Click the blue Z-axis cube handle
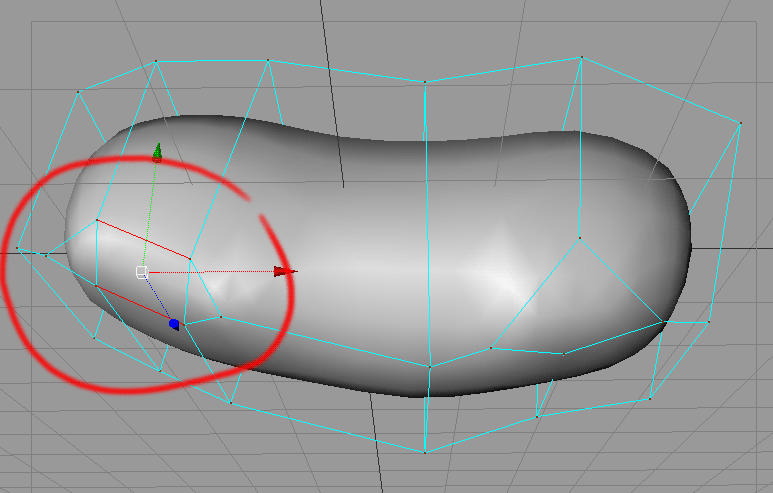 click(174, 324)
